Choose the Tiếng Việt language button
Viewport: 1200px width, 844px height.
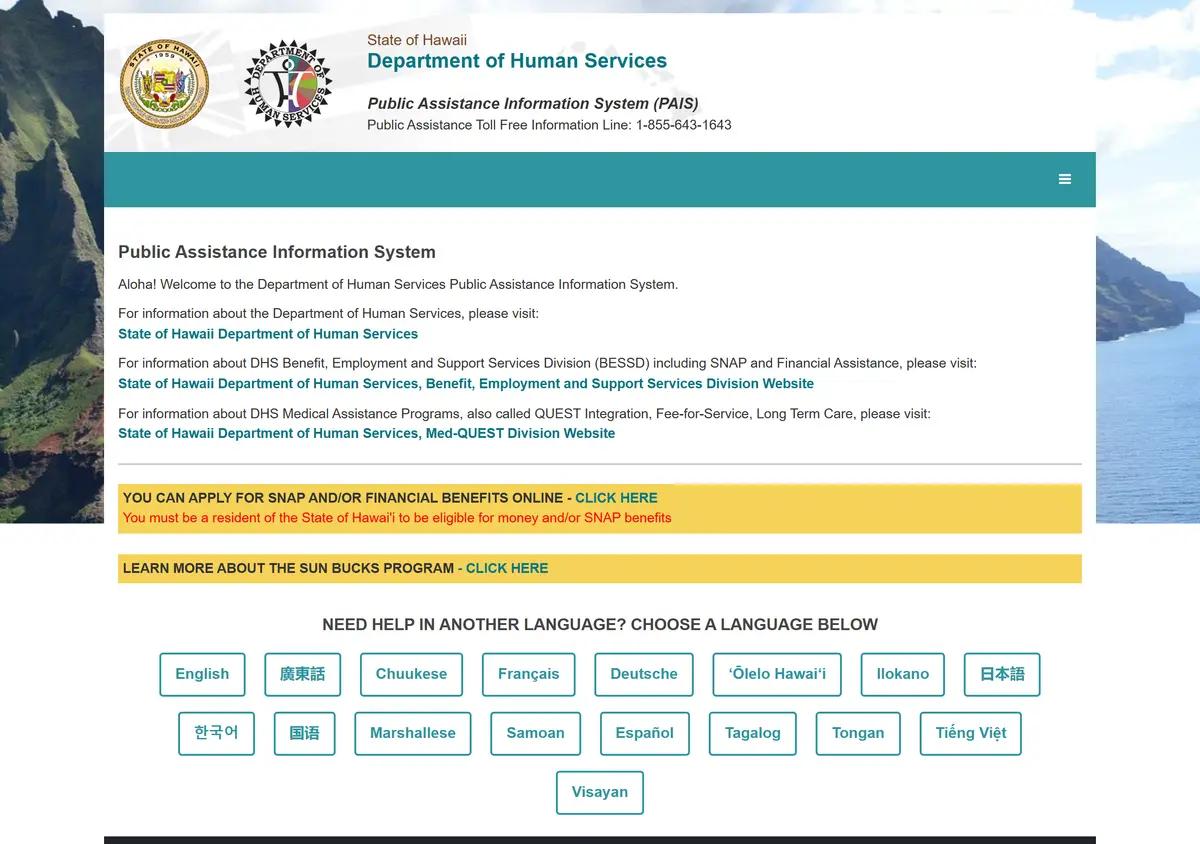(971, 733)
